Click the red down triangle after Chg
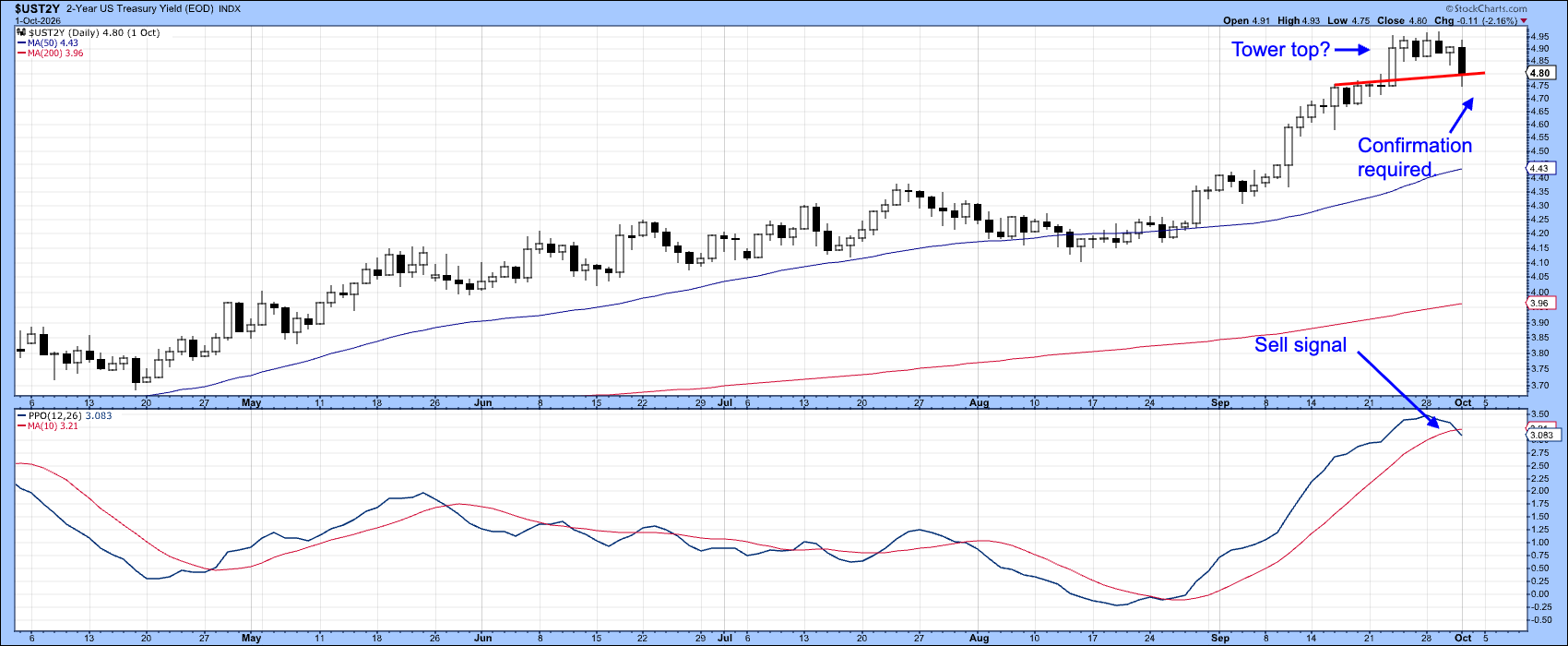Screen dimensions: 1568x646 [x=1525, y=21]
